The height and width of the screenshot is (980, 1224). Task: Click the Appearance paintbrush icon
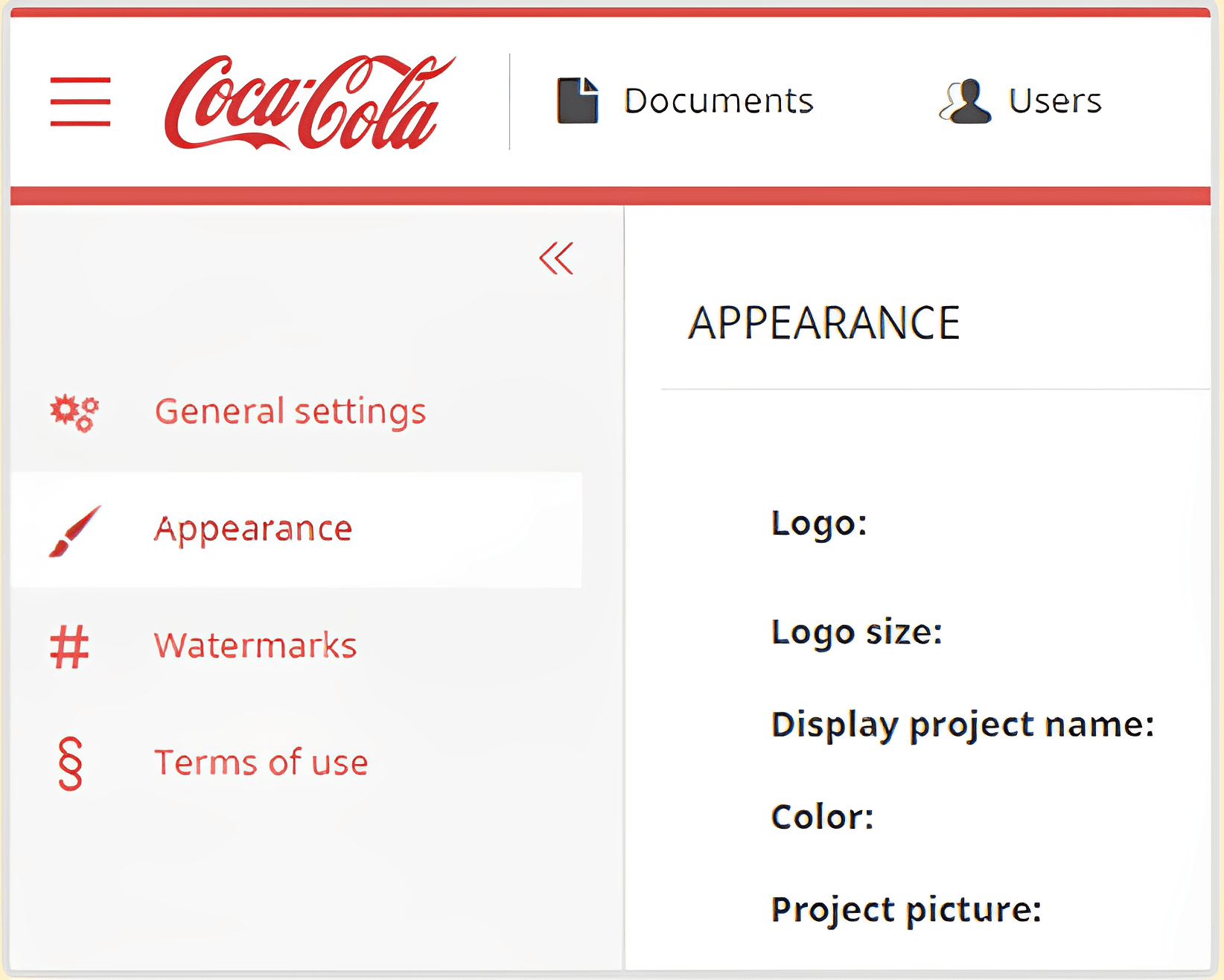pos(74,530)
